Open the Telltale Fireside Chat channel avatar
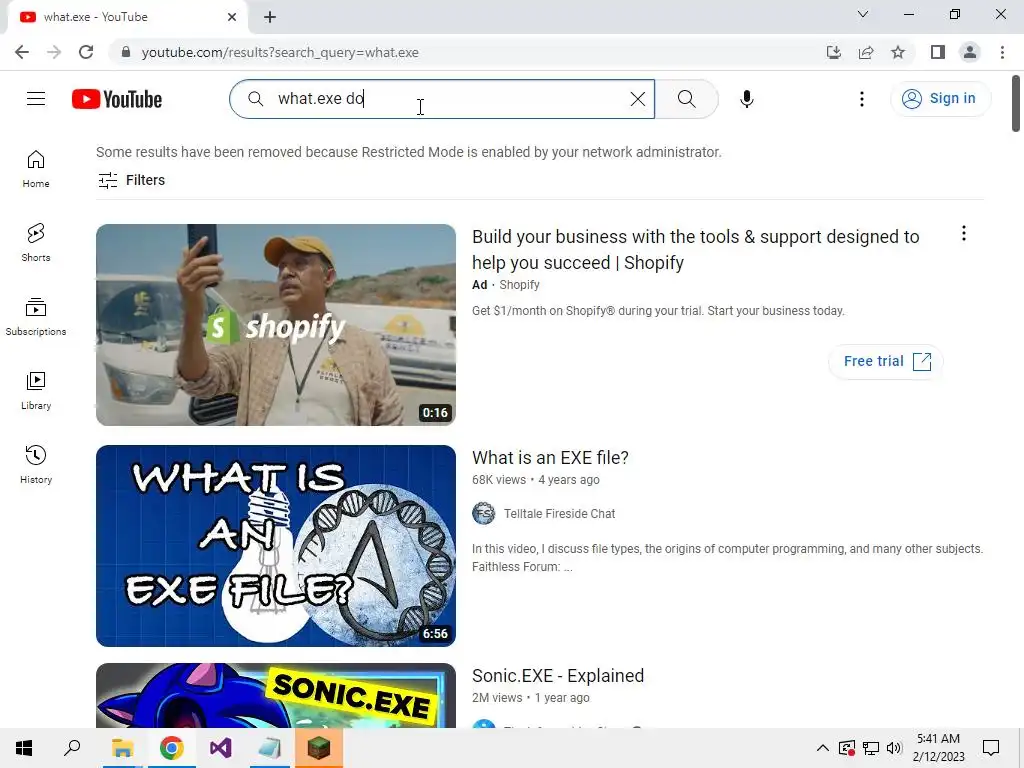The image size is (1024, 768). tap(483, 513)
